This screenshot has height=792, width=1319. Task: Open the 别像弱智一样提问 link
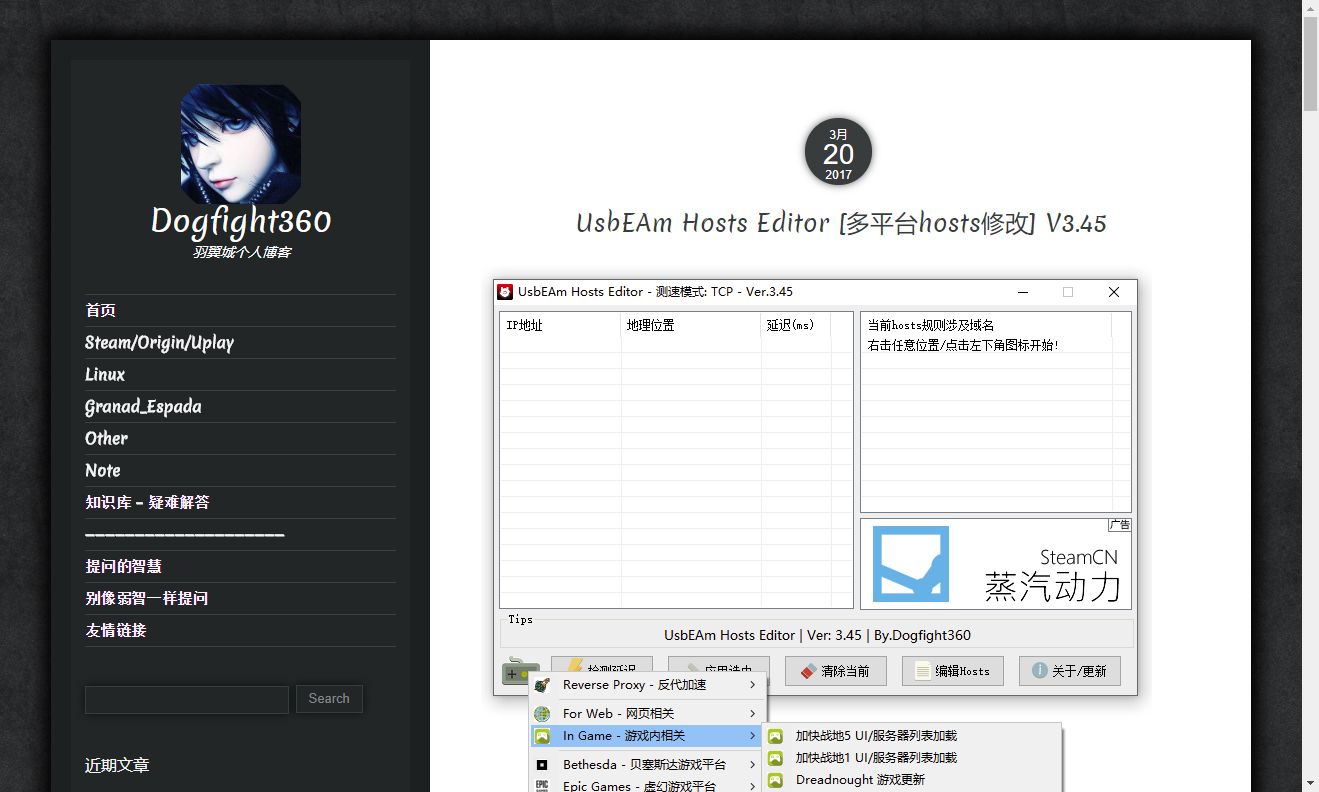(x=146, y=599)
